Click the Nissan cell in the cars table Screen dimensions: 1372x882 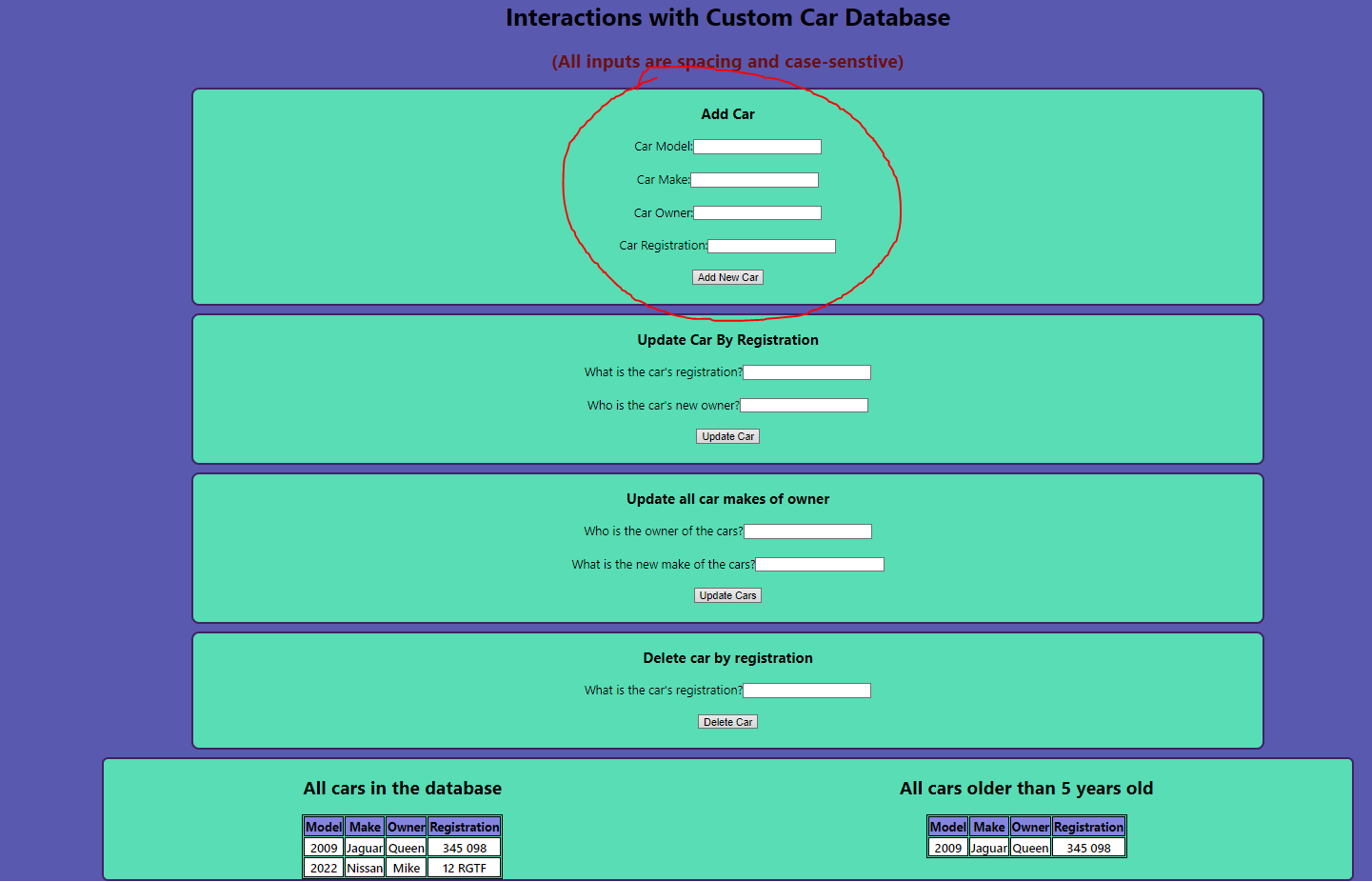coord(364,867)
